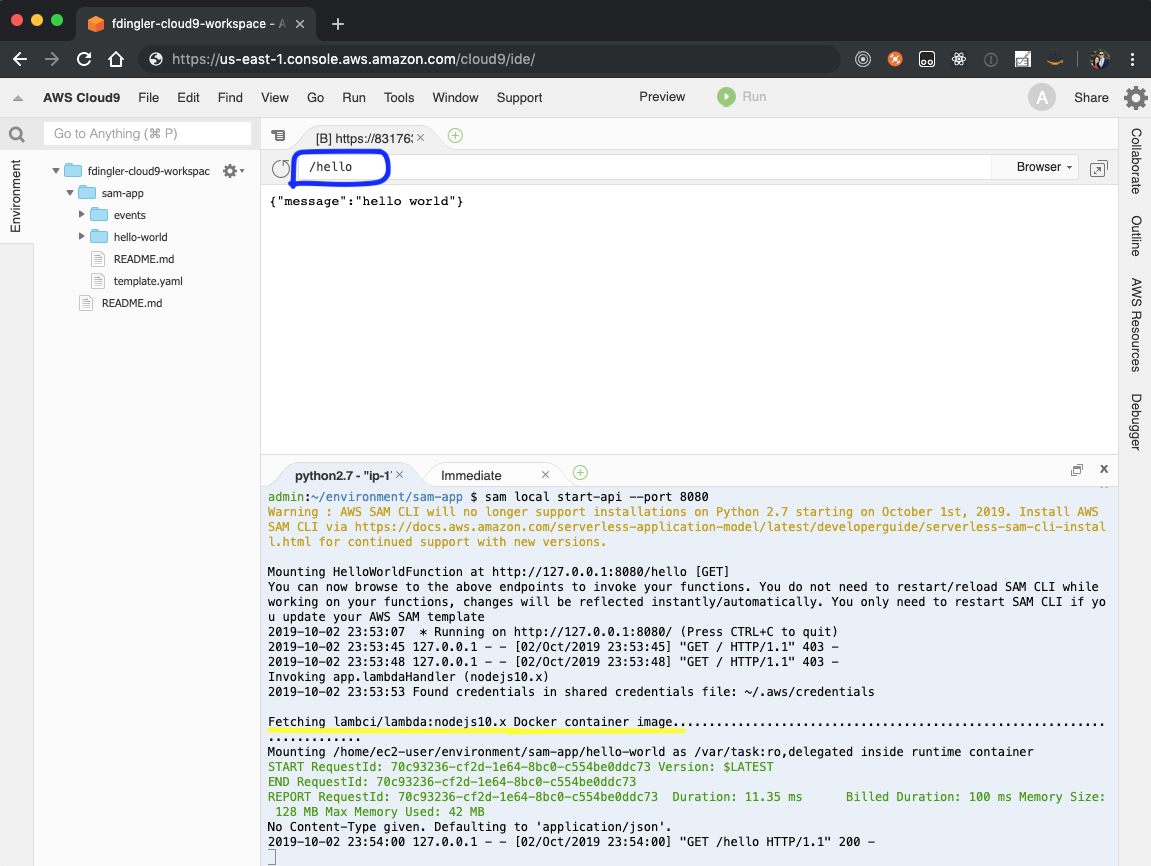Click the Chrome profile avatar
The width and height of the screenshot is (1151, 866).
1100,59
